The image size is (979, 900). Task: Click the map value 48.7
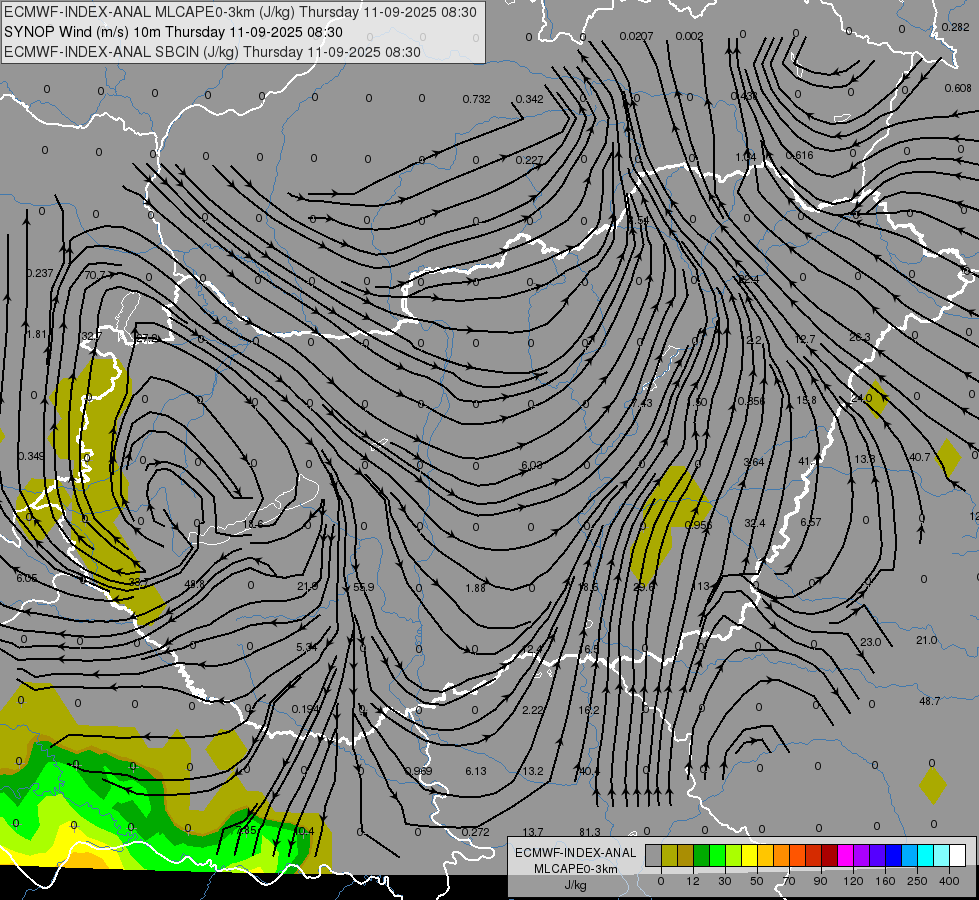(x=930, y=701)
